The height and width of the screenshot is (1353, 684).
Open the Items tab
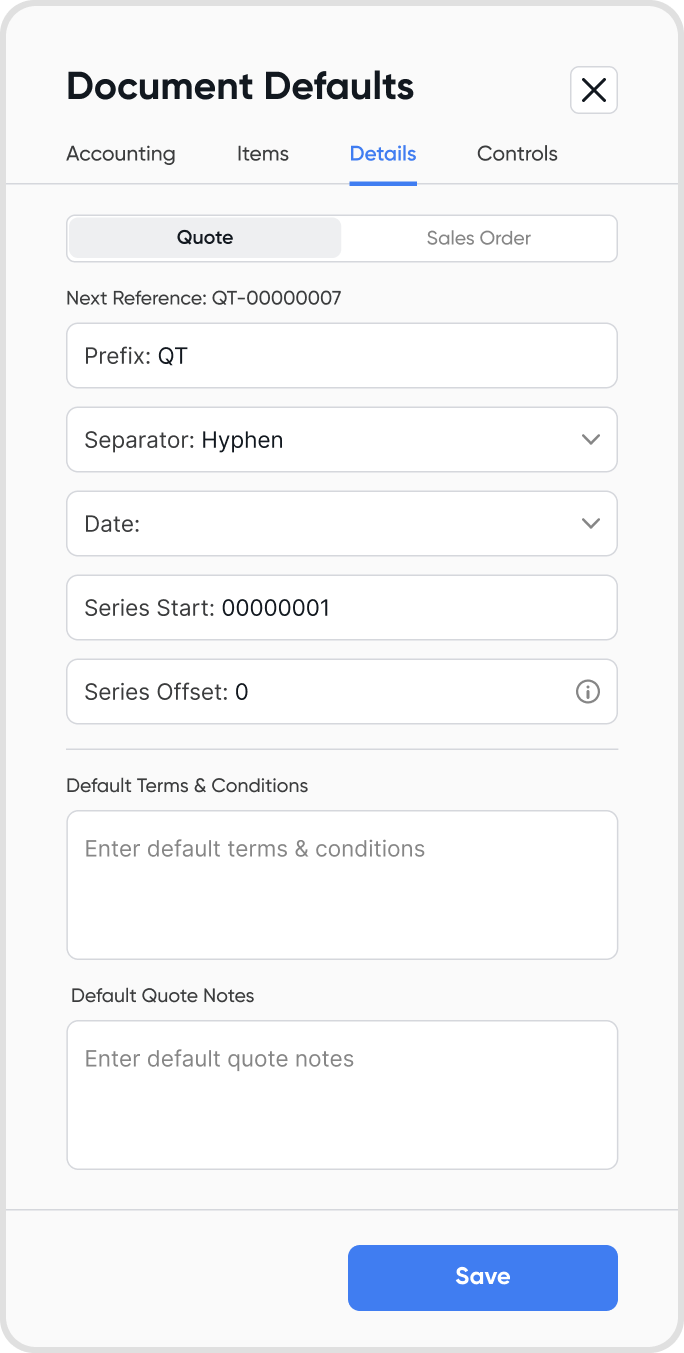coord(262,154)
